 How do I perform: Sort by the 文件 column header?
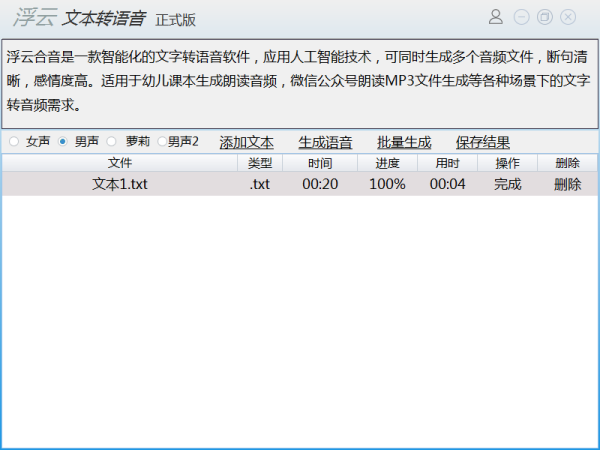pos(120,163)
